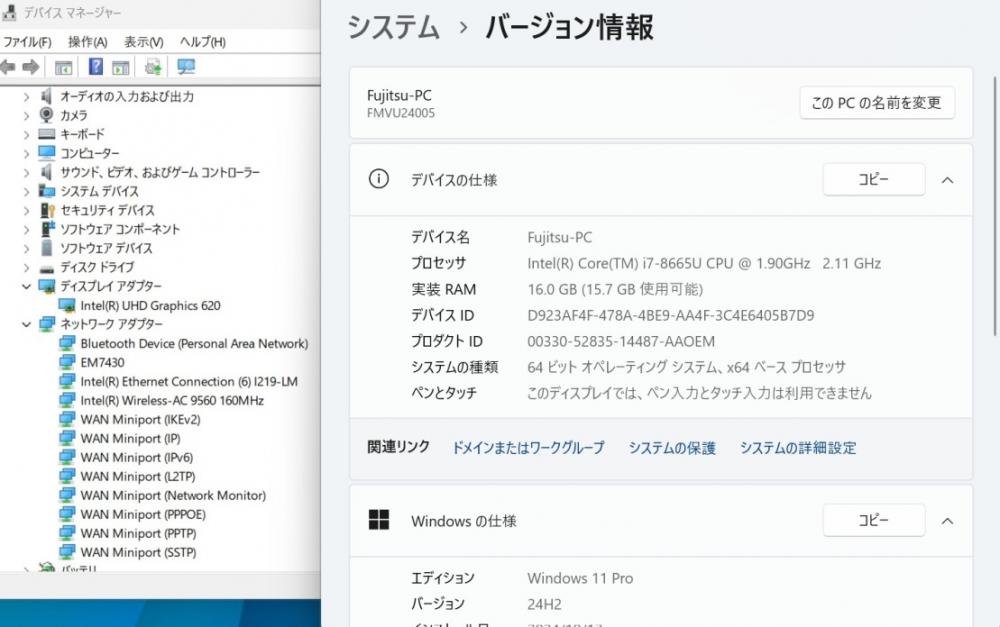Viewport: 1000px width, 627px height.
Task: Collapse the ネットワーク アダプター tree node
Action: pyautogui.click(x=26, y=324)
